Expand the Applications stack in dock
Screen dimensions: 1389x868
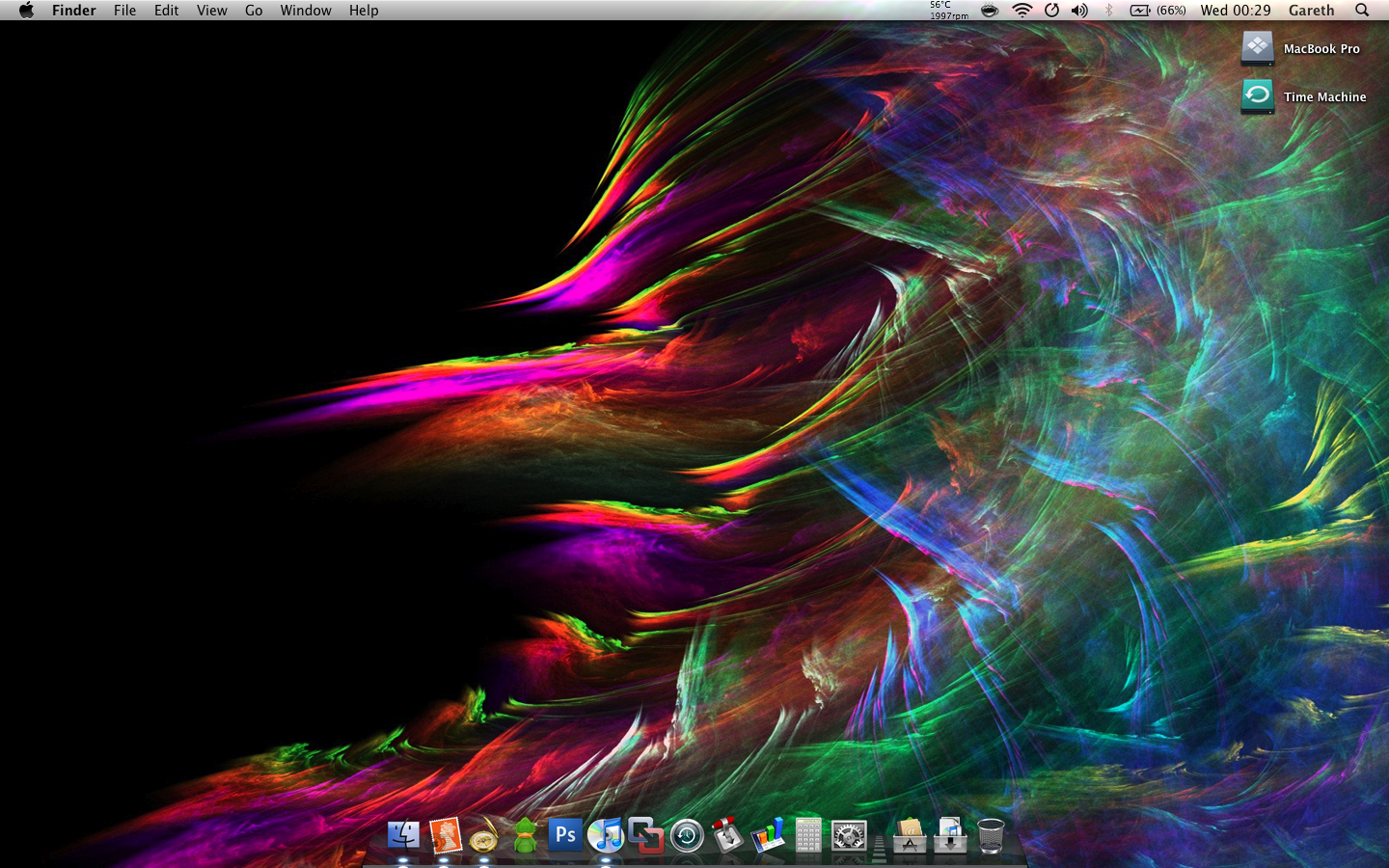pos(910,835)
